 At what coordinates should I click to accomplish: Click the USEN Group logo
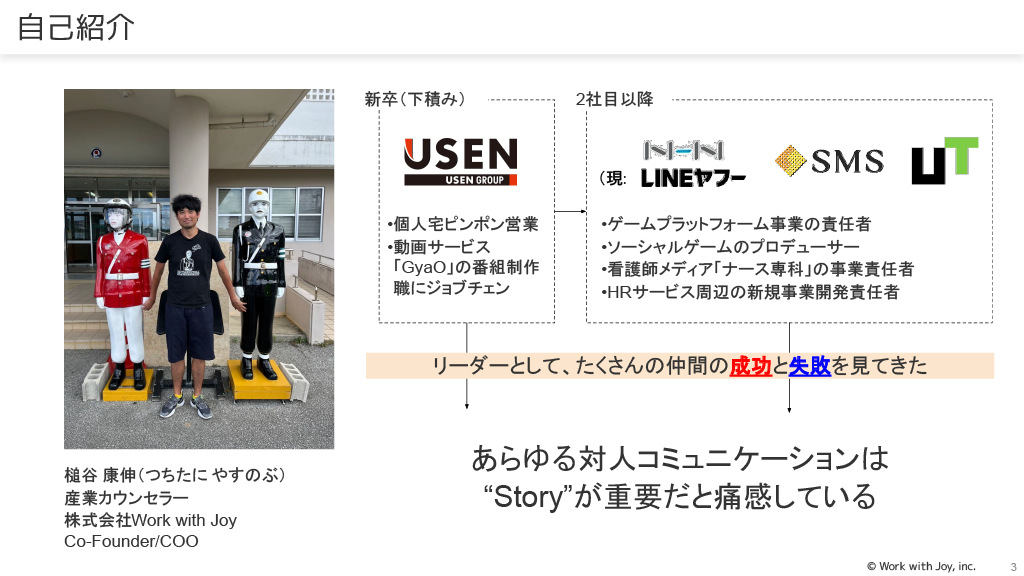point(460,161)
